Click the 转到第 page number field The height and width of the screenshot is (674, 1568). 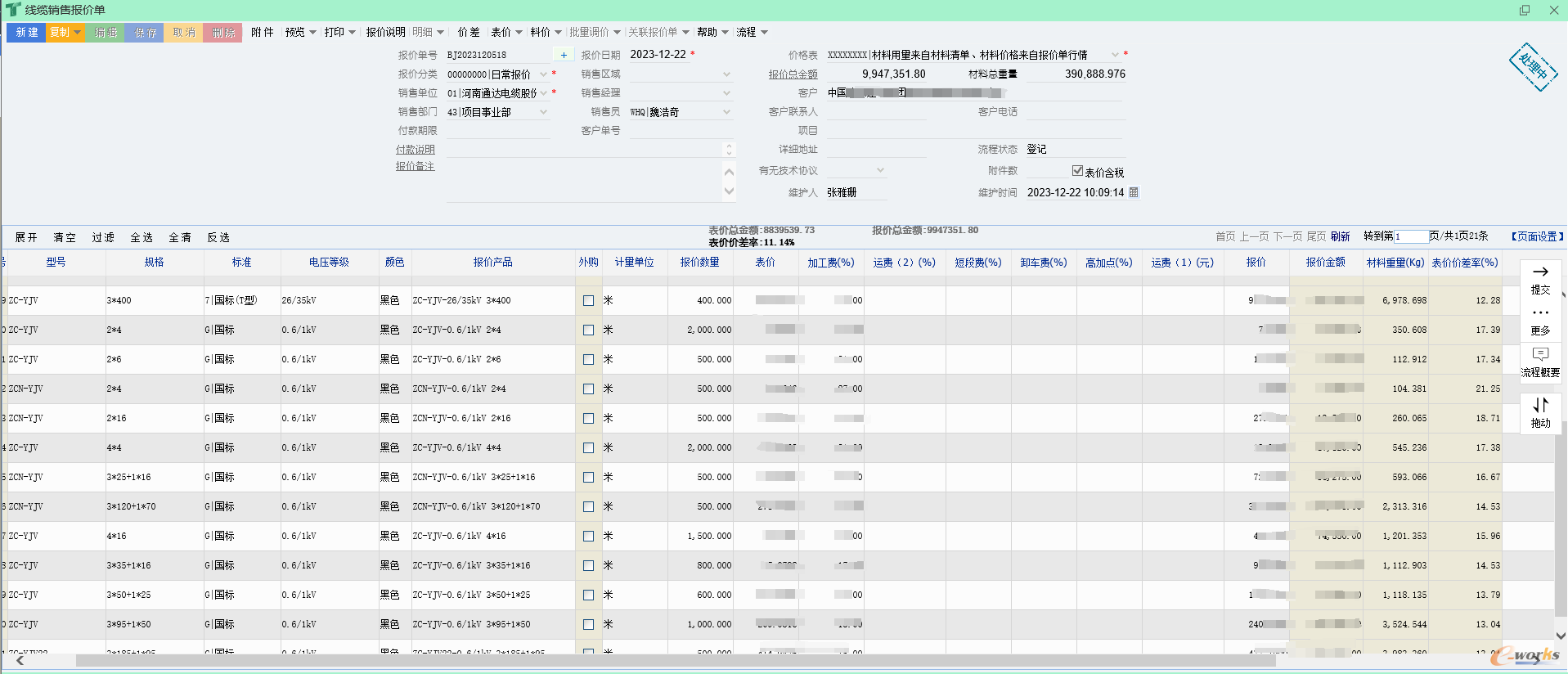1411,236
